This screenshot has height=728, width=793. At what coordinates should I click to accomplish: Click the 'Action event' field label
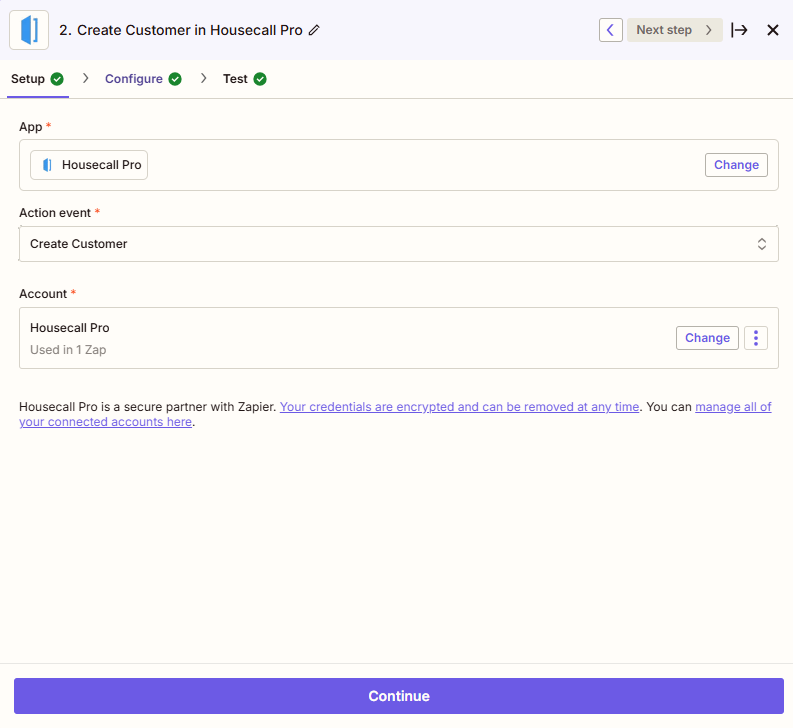pos(55,213)
